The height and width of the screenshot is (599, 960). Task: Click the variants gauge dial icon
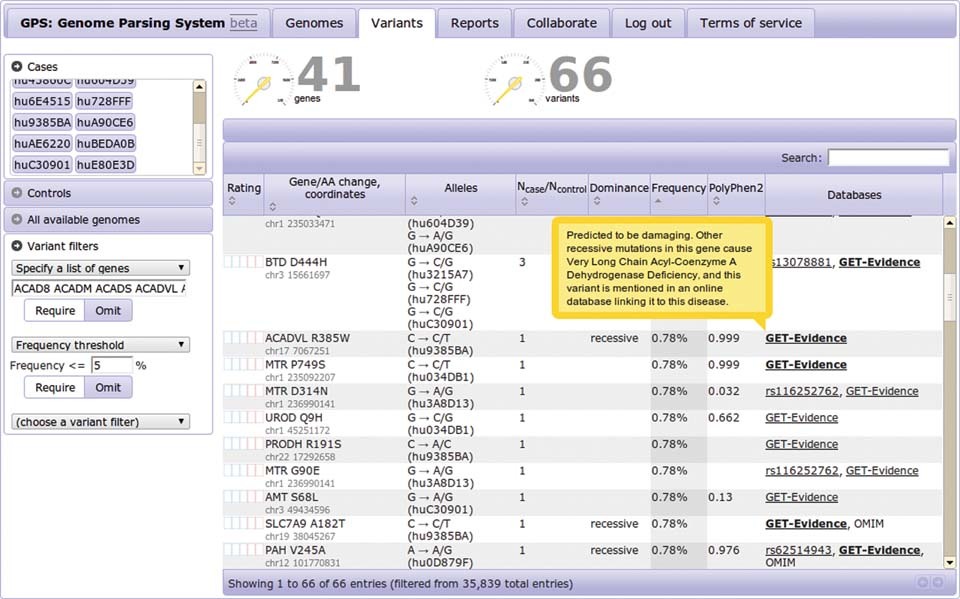tap(514, 81)
